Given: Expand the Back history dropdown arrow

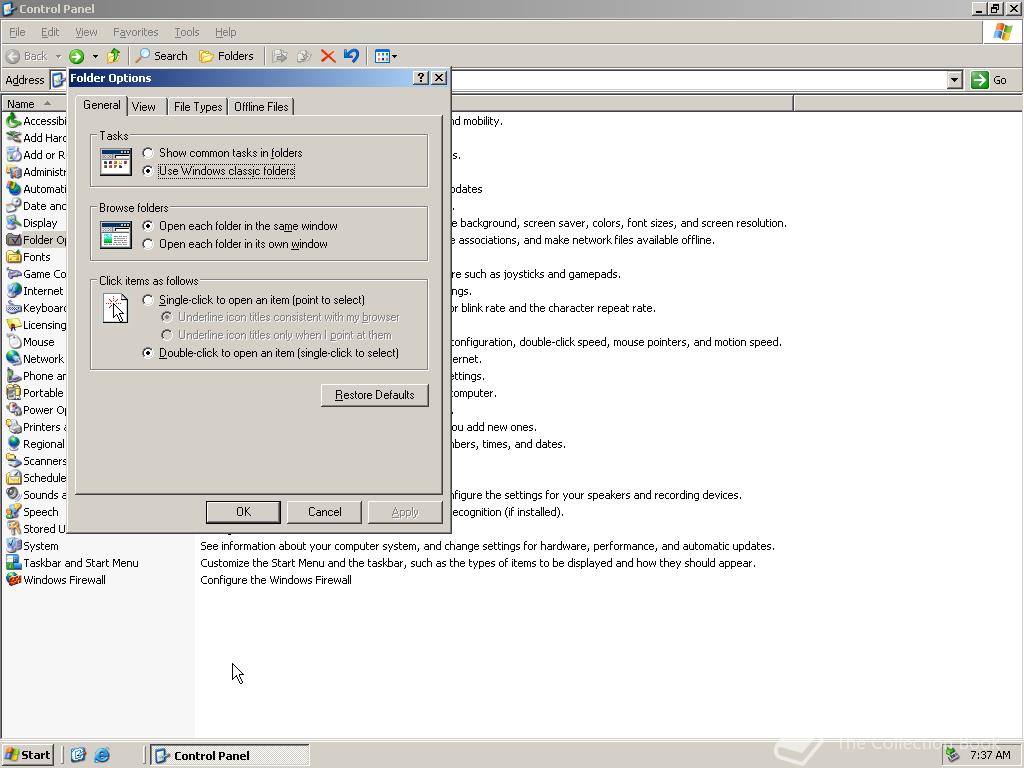Looking at the screenshot, I should (58, 56).
